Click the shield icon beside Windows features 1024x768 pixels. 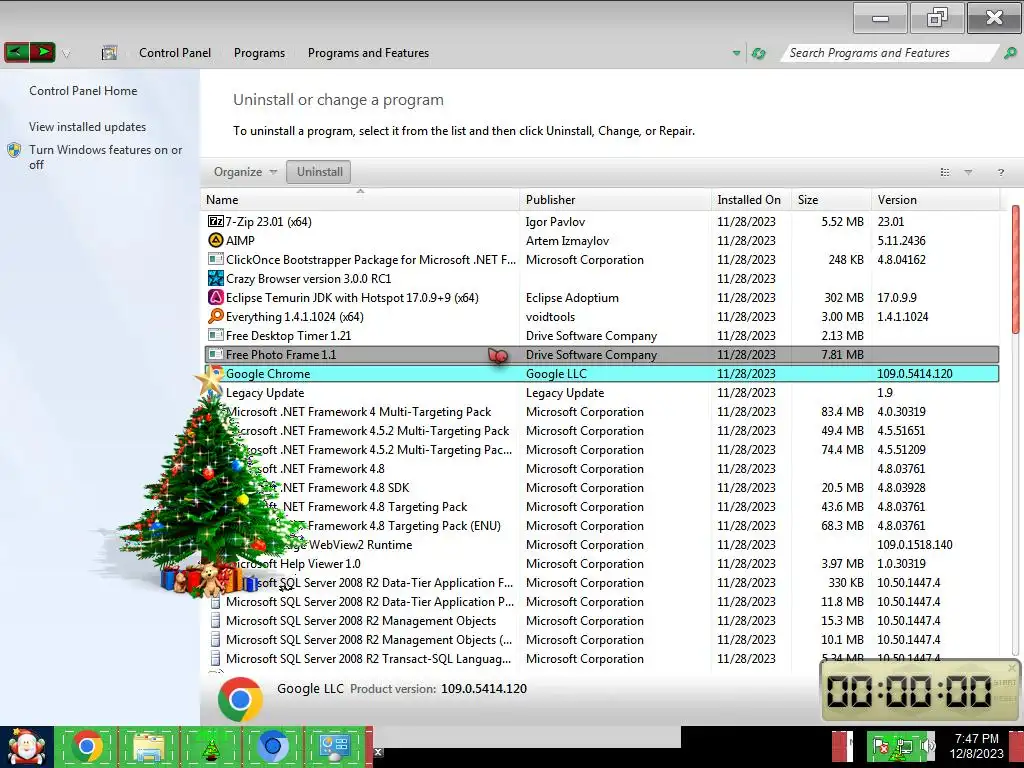(14, 150)
